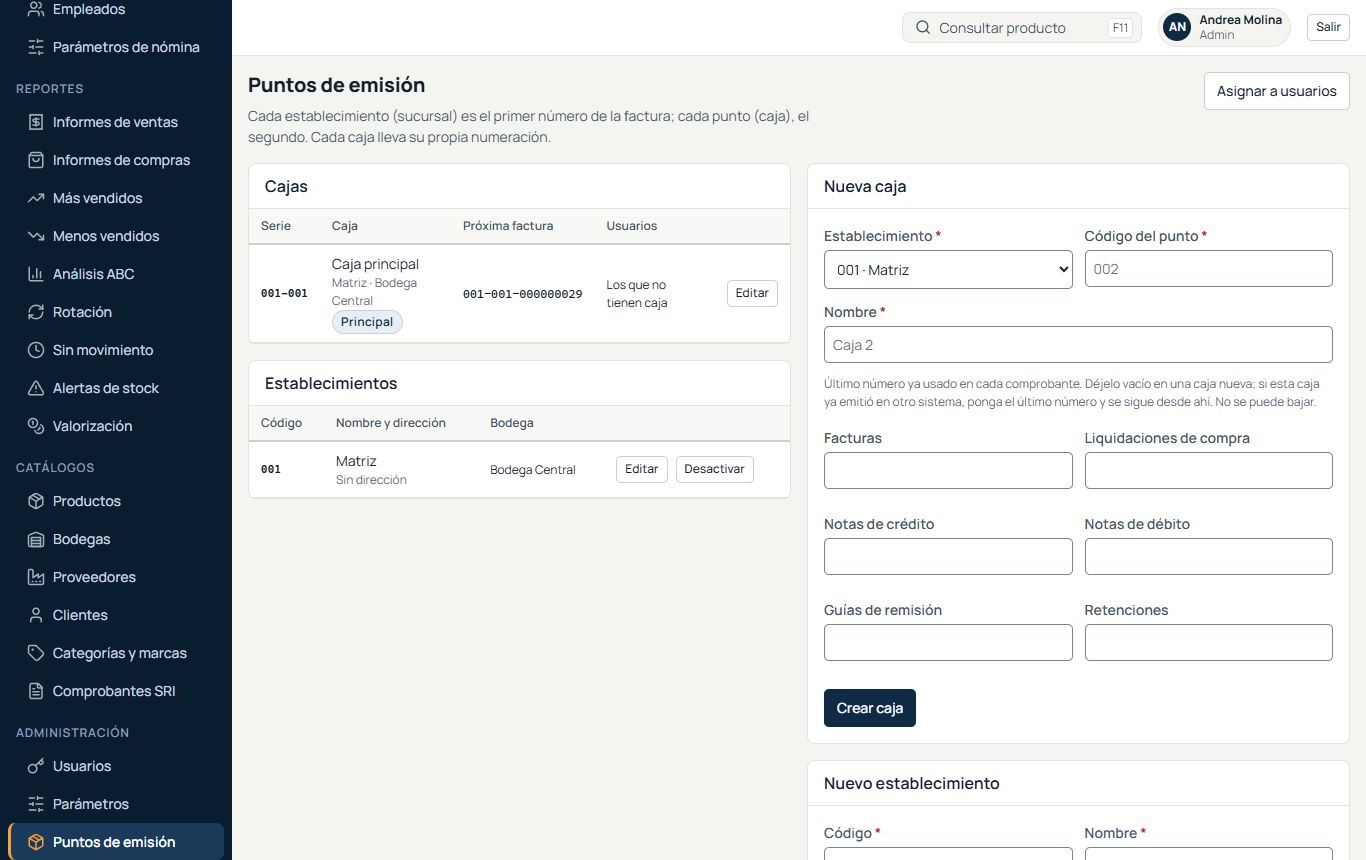This screenshot has height=860, width=1366.
Task: Click the Valorización coins icon
Action: 36,426
